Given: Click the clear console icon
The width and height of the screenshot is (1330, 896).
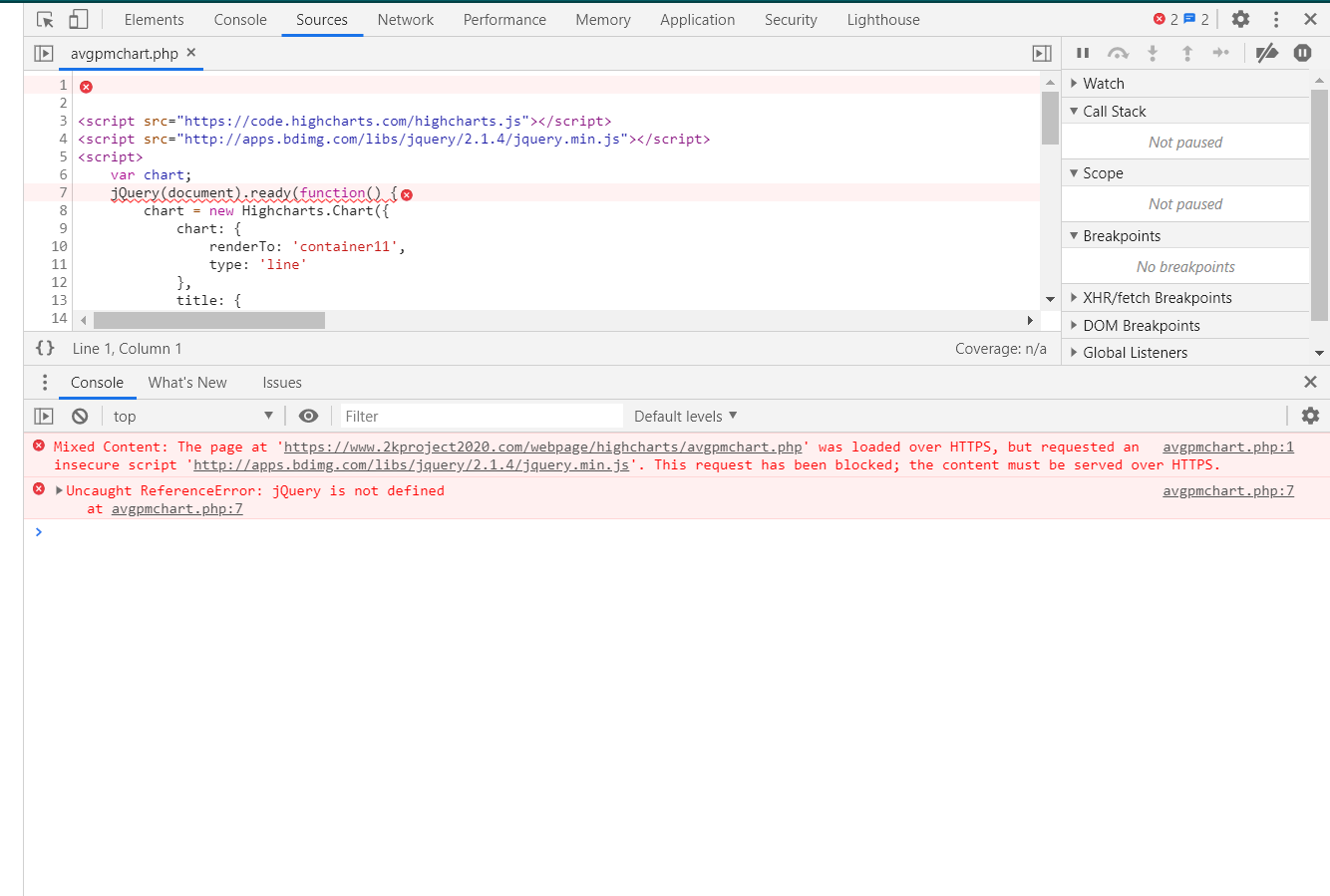Looking at the screenshot, I should (x=80, y=417).
